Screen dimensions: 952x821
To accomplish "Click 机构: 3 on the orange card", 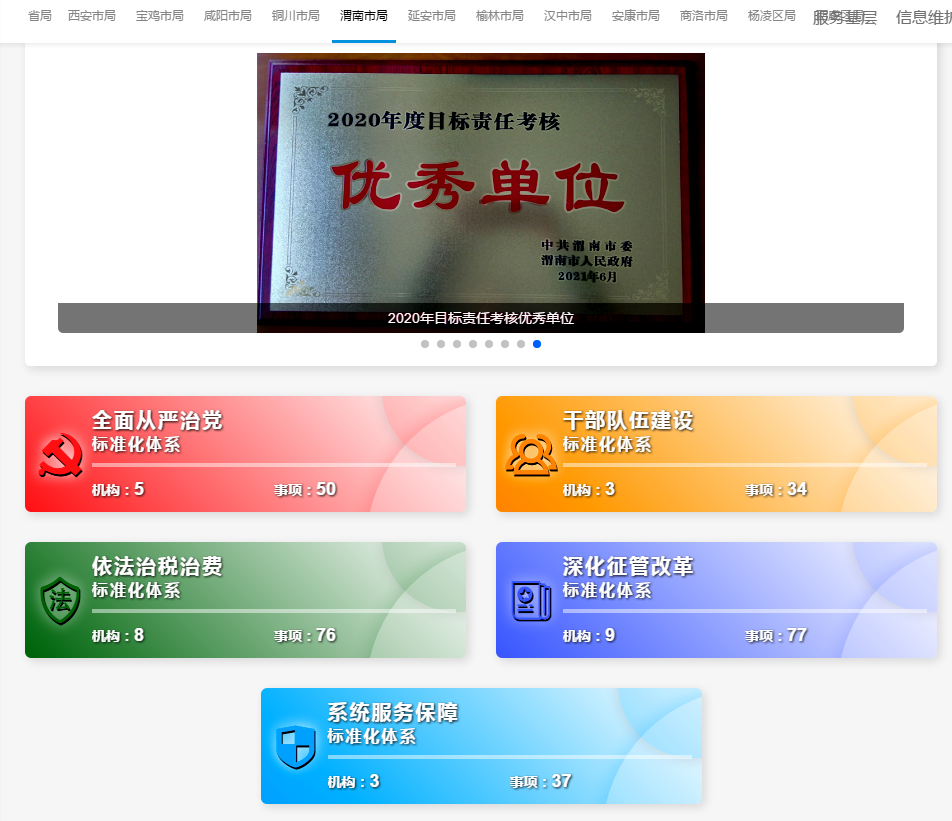I will coord(589,489).
